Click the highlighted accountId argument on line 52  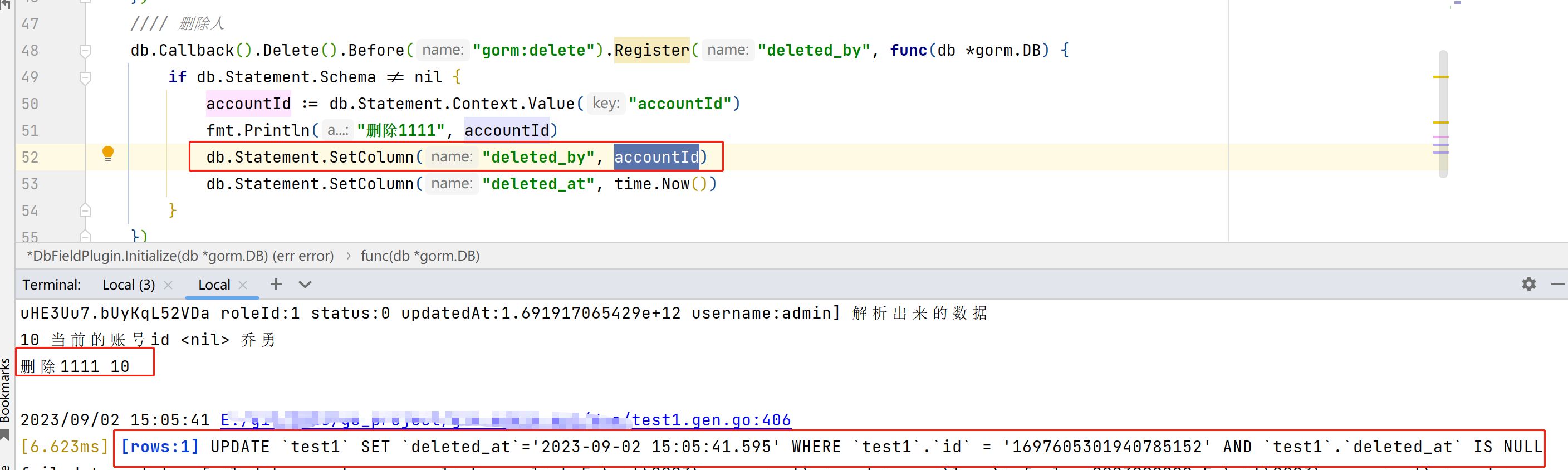coord(655,157)
